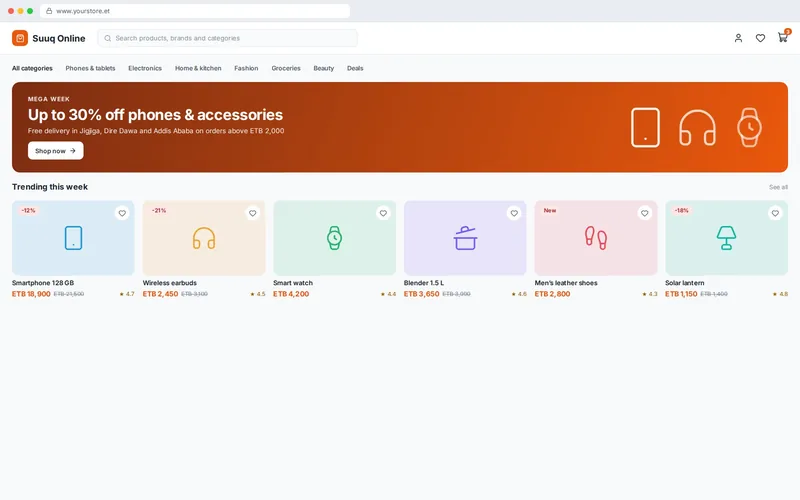The height and width of the screenshot is (500, 800).
Task: Click the Trending this week heading
Action: pyautogui.click(x=50, y=187)
